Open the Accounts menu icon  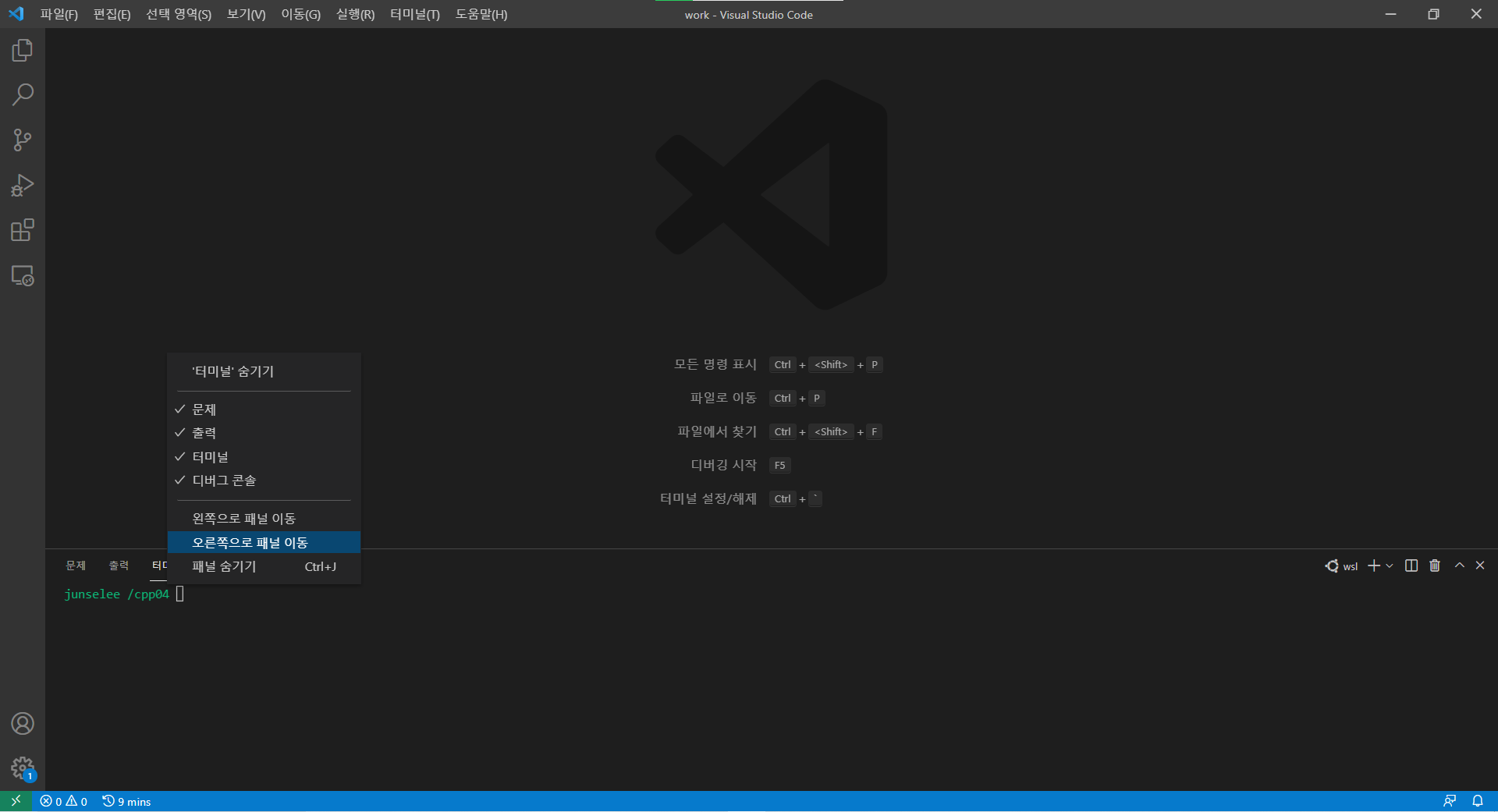(23, 724)
